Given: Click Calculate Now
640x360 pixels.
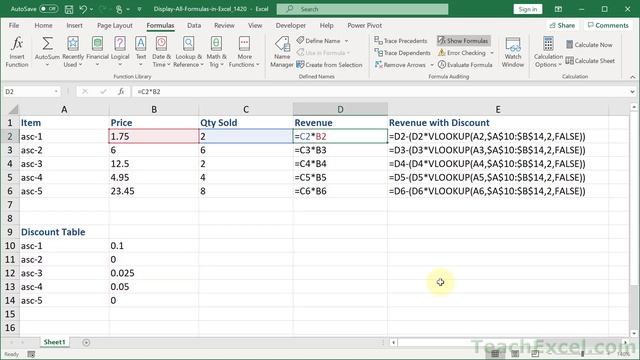Looking at the screenshot, I should tap(589, 44).
